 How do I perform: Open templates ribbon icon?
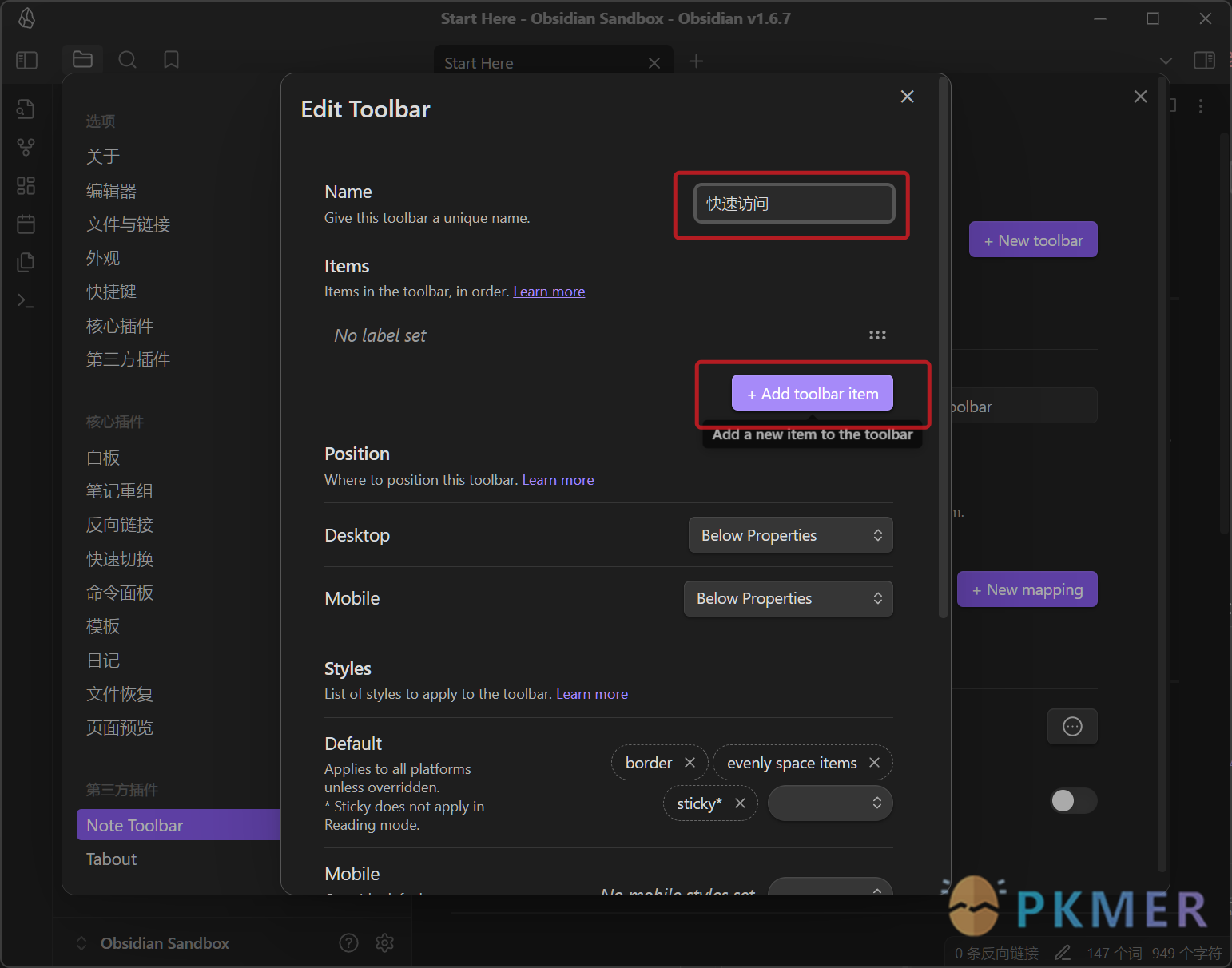(x=26, y=262)
